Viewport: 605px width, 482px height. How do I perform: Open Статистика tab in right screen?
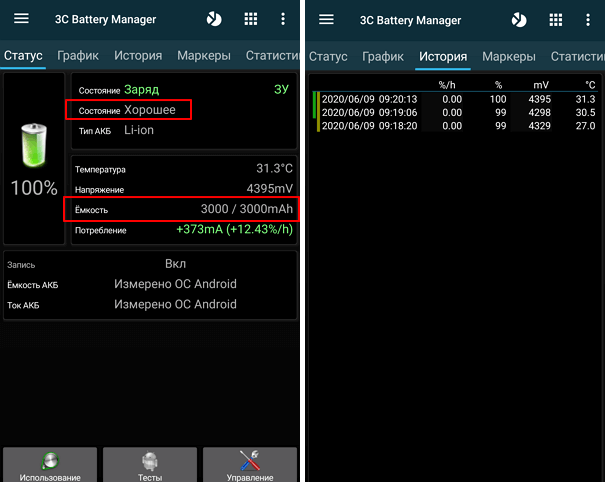coord(578,56)
